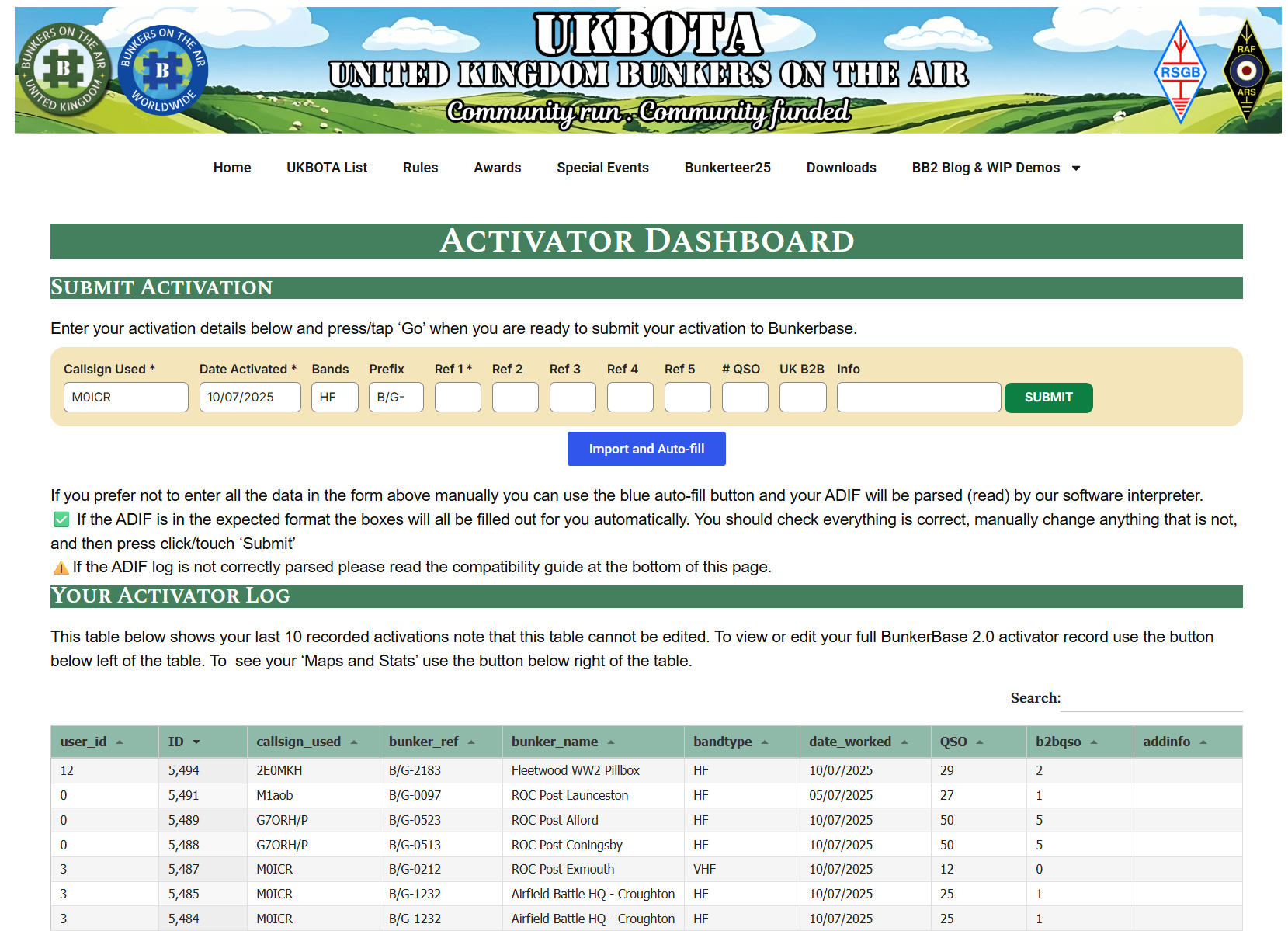Click the Date Activated field

coord(249,397)
